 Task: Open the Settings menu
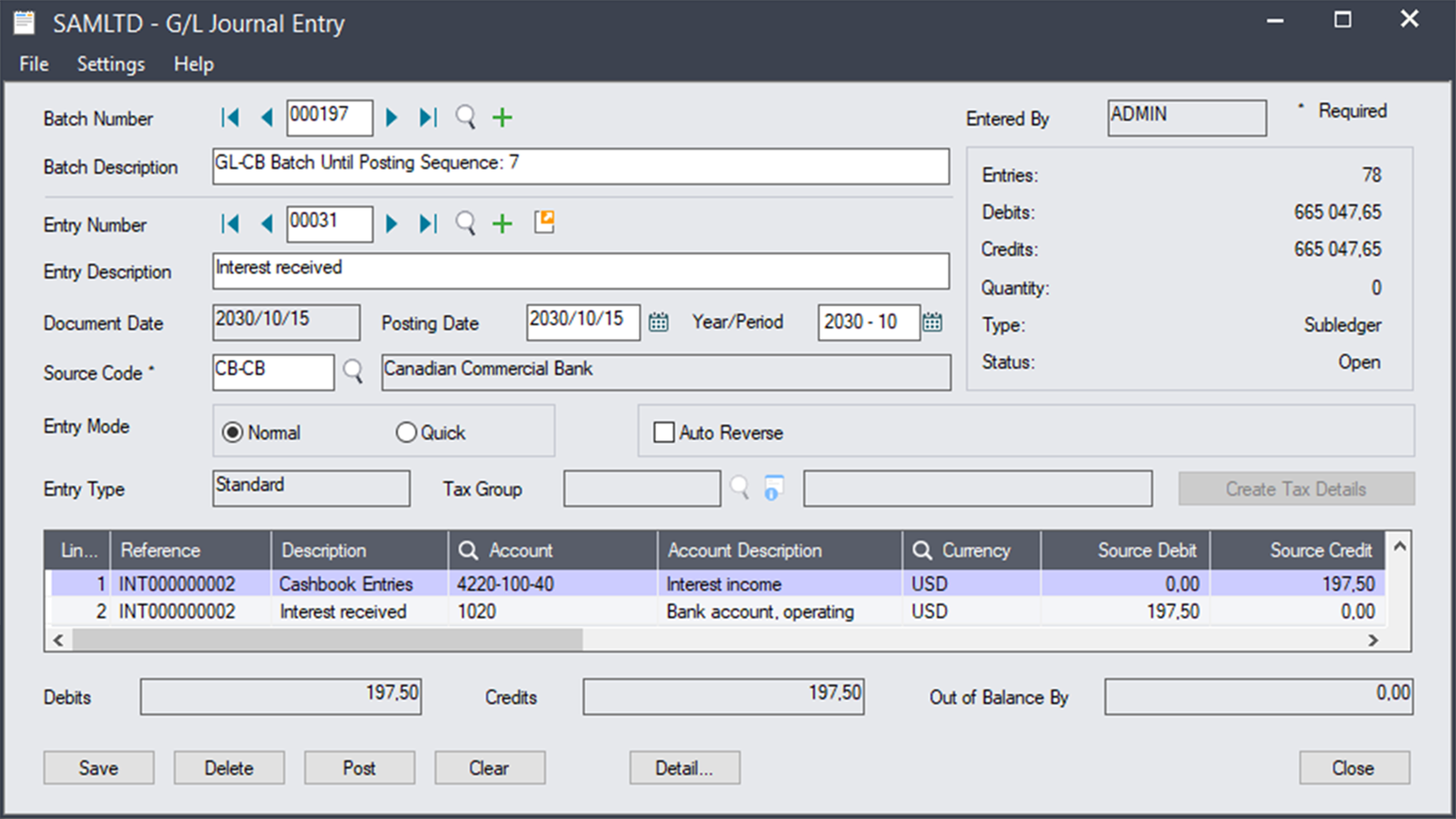[x=111, y=64]
